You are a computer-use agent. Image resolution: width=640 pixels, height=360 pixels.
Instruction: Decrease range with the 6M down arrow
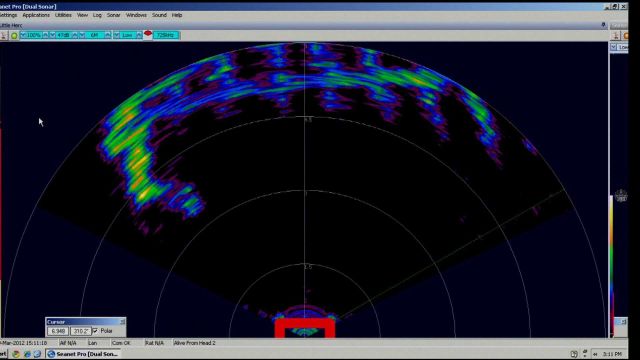(82, 36)
